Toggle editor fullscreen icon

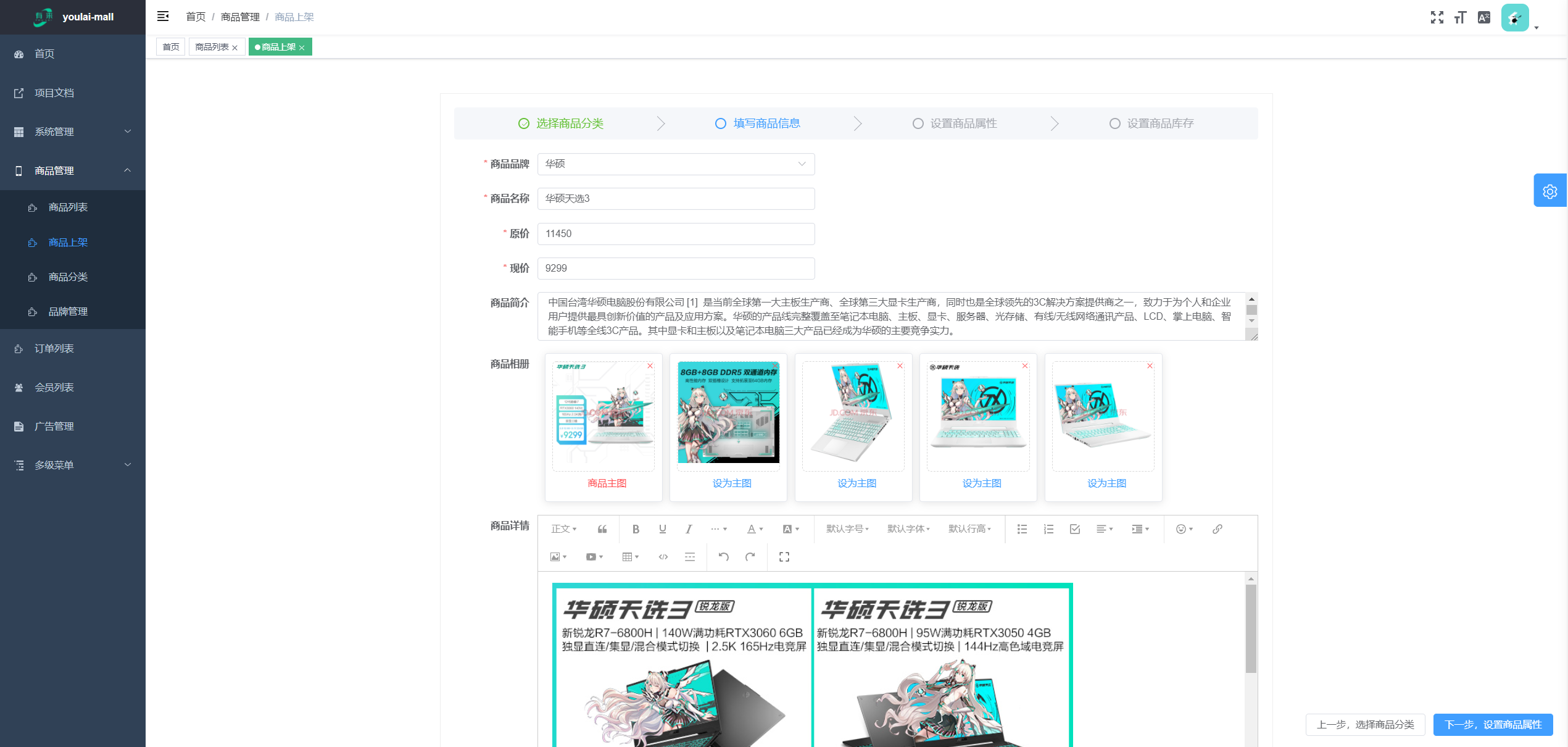pyautogui.click(x=784, y=557)
